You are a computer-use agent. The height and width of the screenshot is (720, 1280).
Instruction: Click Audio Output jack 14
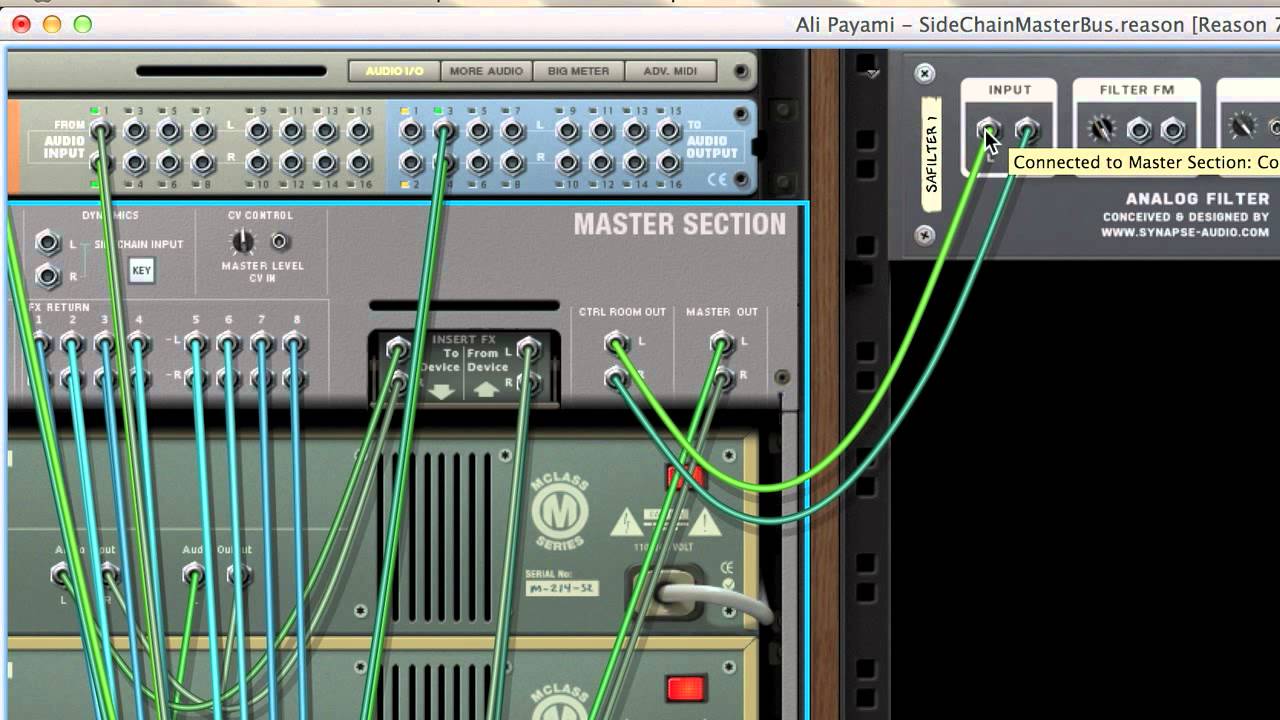point(636,162)
